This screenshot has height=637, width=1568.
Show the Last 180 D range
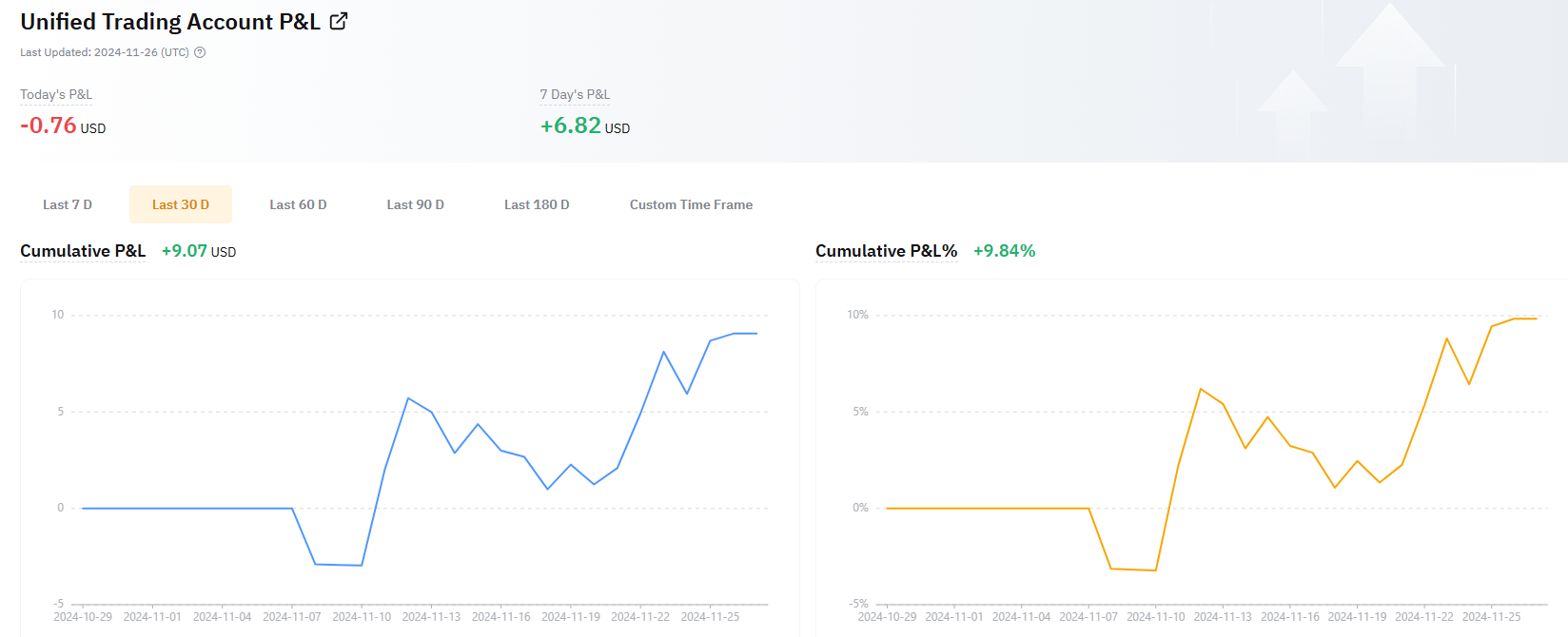[537, 204]
